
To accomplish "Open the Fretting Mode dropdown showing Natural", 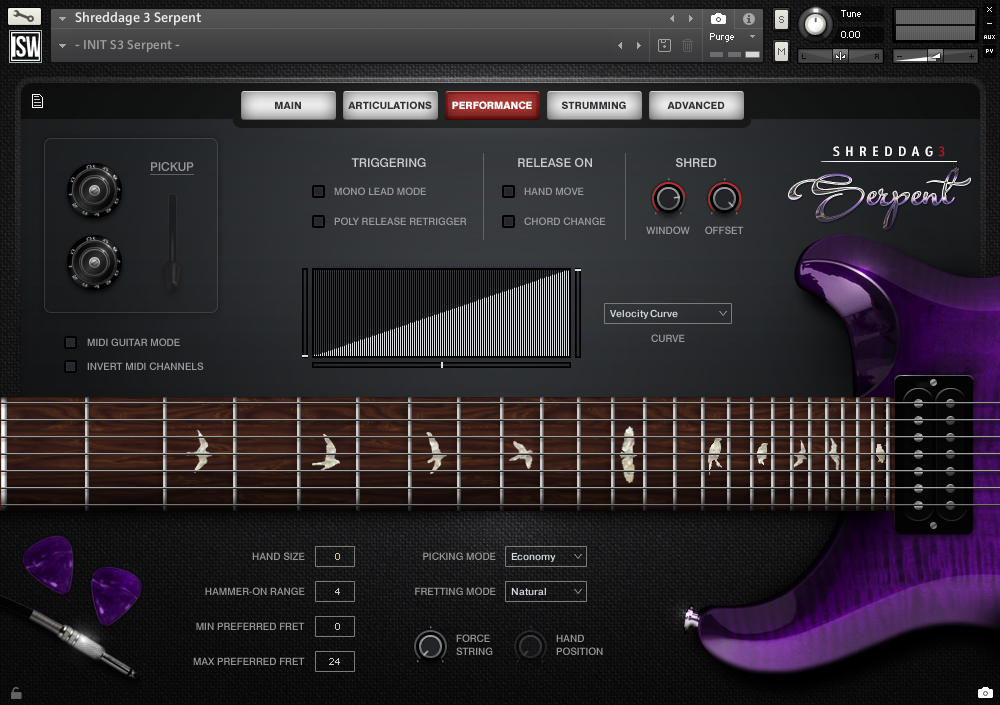I will click(x=545, y=591).
